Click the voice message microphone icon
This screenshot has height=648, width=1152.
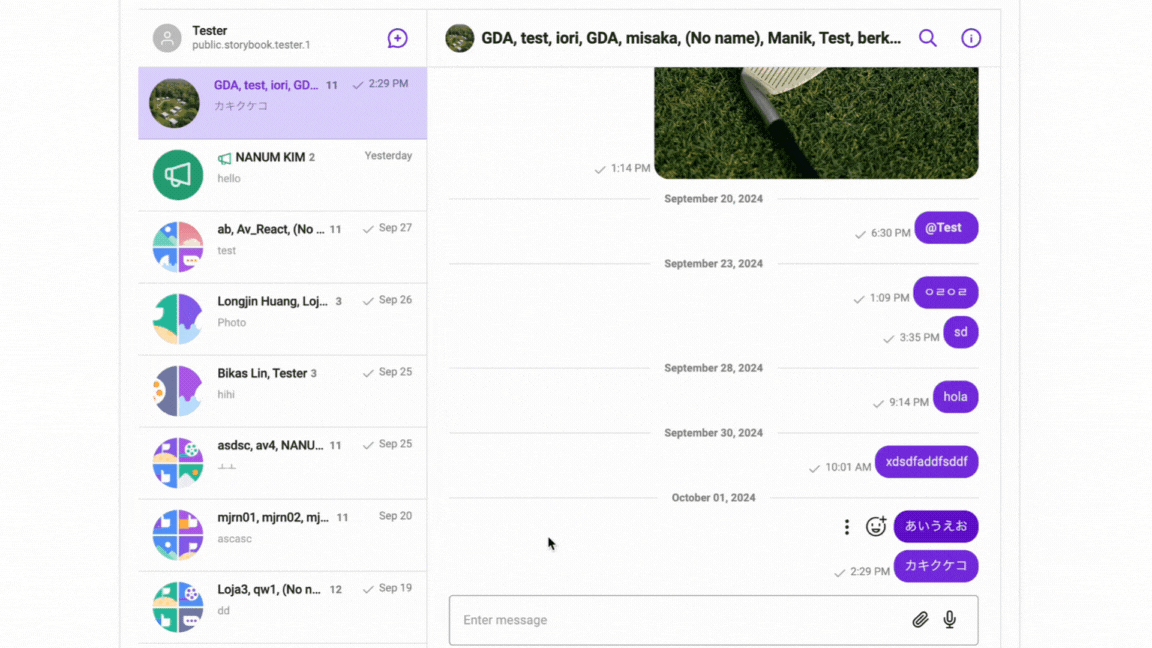950,620
